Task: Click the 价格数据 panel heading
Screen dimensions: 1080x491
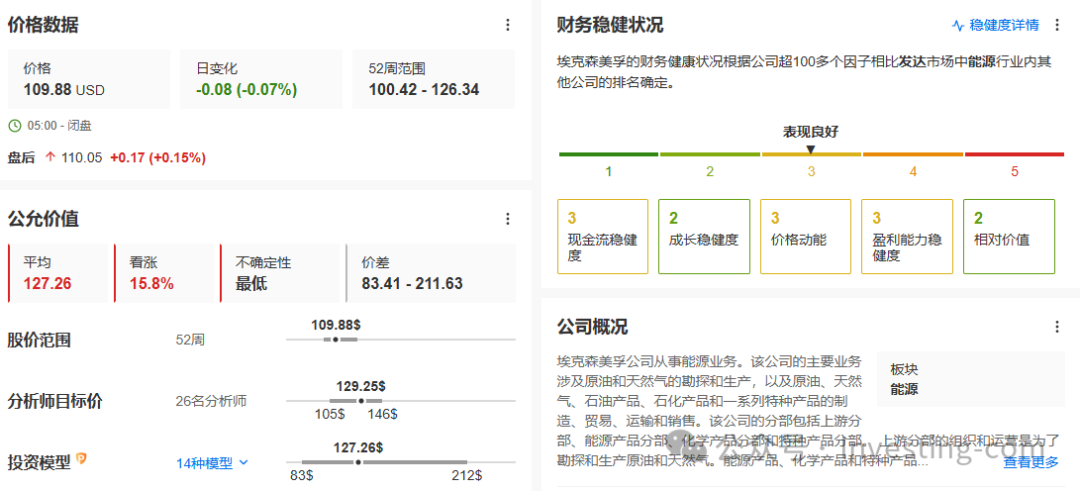Action: tap(43, 25)
